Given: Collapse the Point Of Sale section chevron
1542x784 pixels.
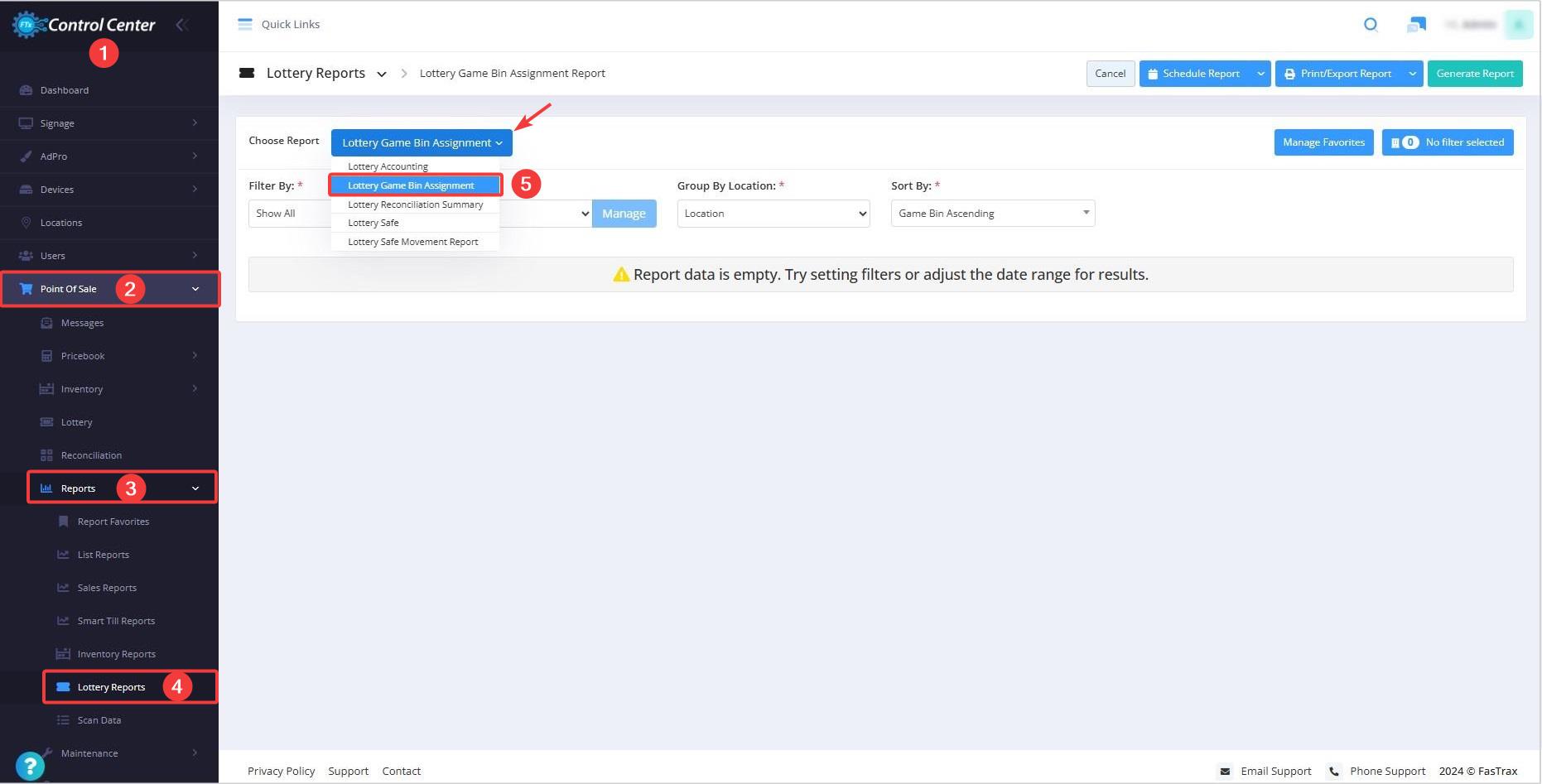Looking at the screenshot, I should click(x=195, y=289).
